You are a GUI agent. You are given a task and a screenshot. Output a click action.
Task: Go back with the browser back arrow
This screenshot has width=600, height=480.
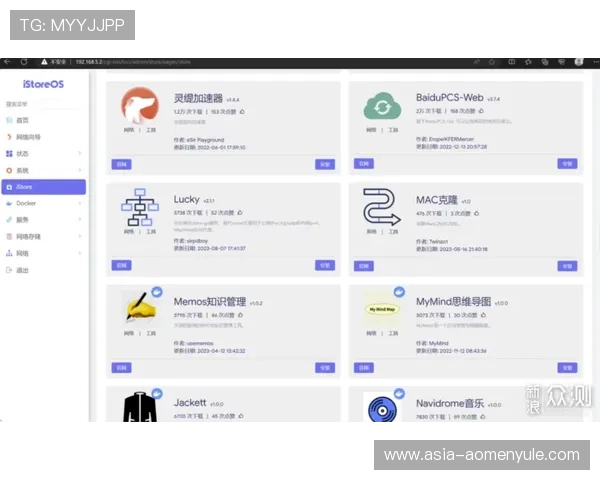point(7,62)
